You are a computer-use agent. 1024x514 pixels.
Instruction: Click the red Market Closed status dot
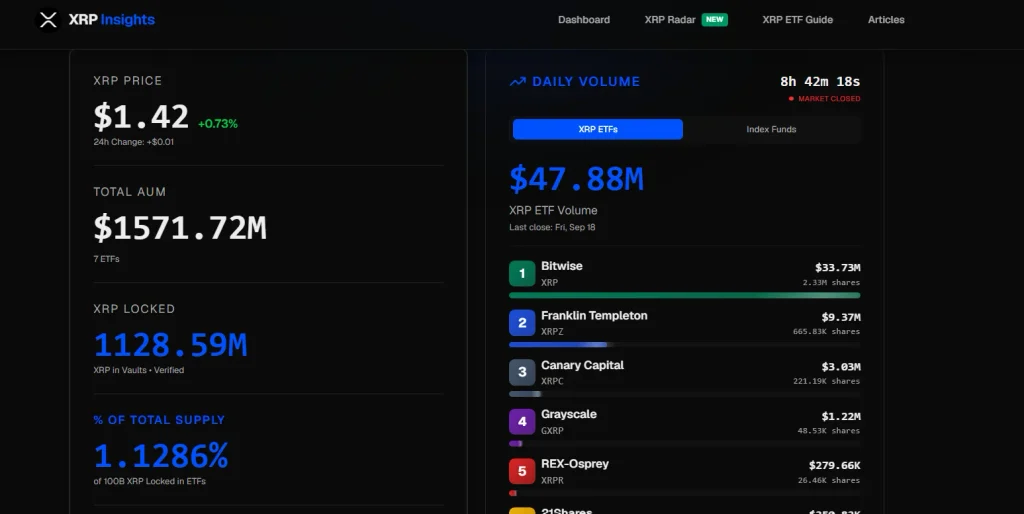(791, 99)
